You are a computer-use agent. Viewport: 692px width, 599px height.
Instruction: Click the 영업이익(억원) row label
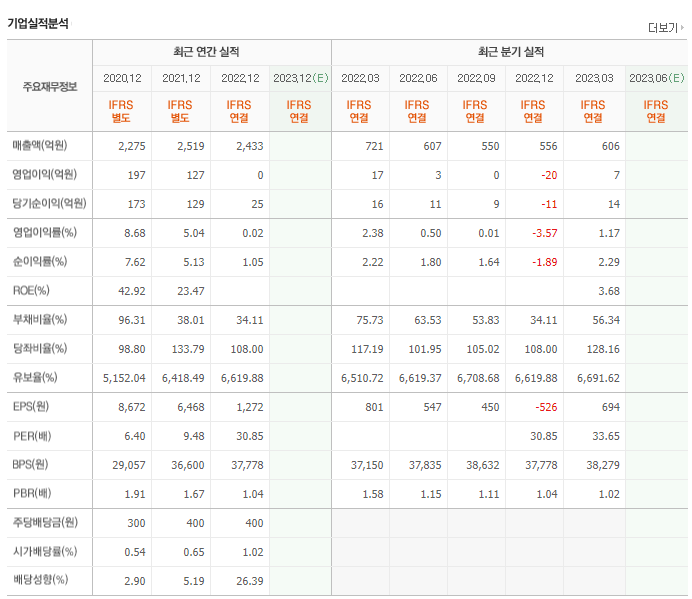click(x=45, y=174)
